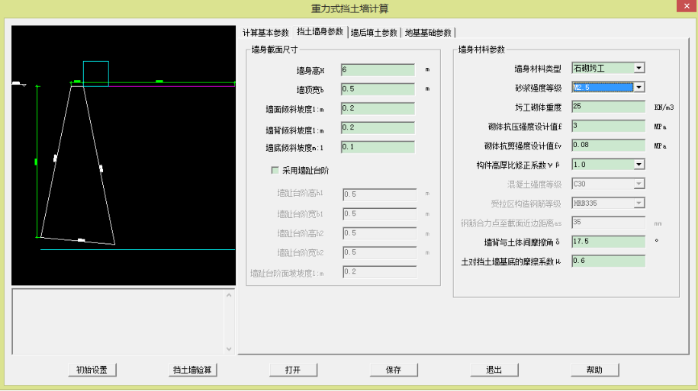Viewport: 698px width, 391px height.
Task: Open the 受拉区构造钢筋等级 HRB335 dropdown
Action: coord(639,203)
